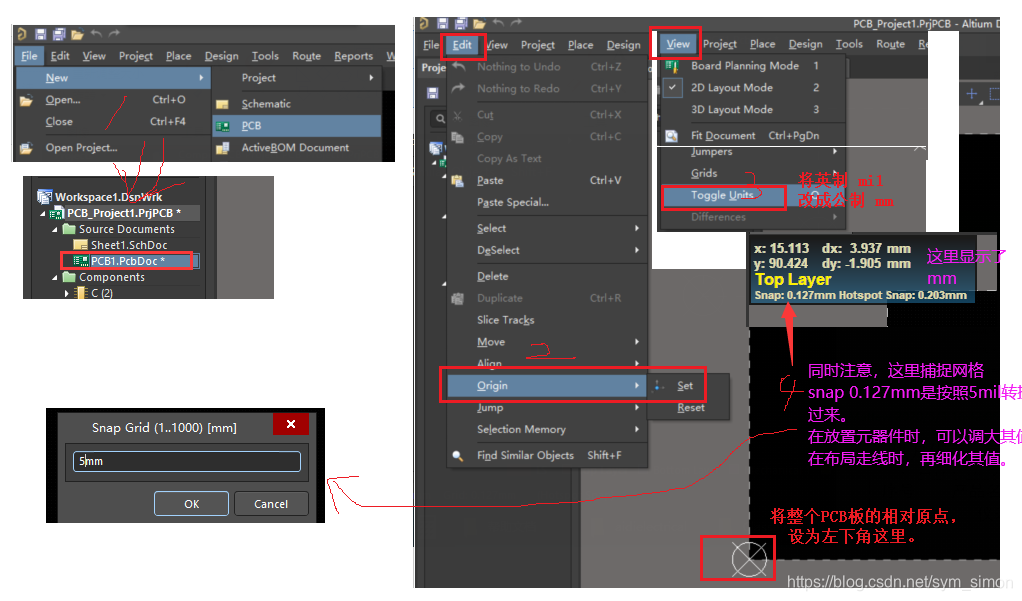Image resolution: width=1022 pixels, height=601 pixels.
Task: Click the ActiveBOM Document icon
Action: tap(222, 148)
